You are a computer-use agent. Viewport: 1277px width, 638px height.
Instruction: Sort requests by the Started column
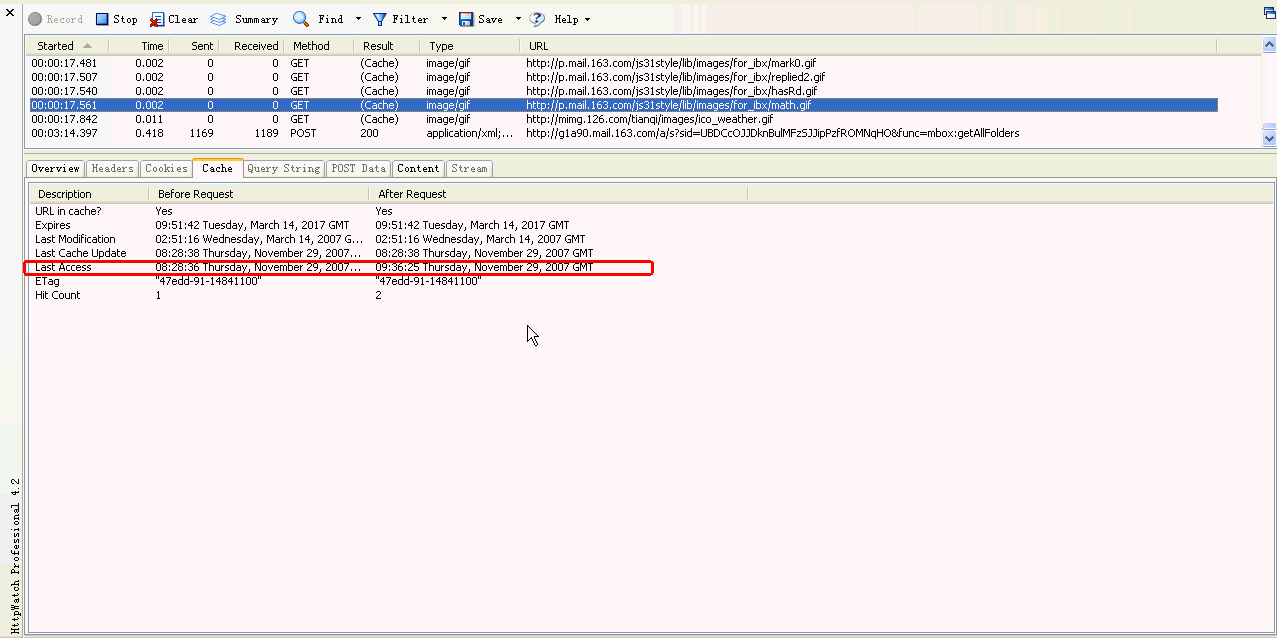click(55, 46)
